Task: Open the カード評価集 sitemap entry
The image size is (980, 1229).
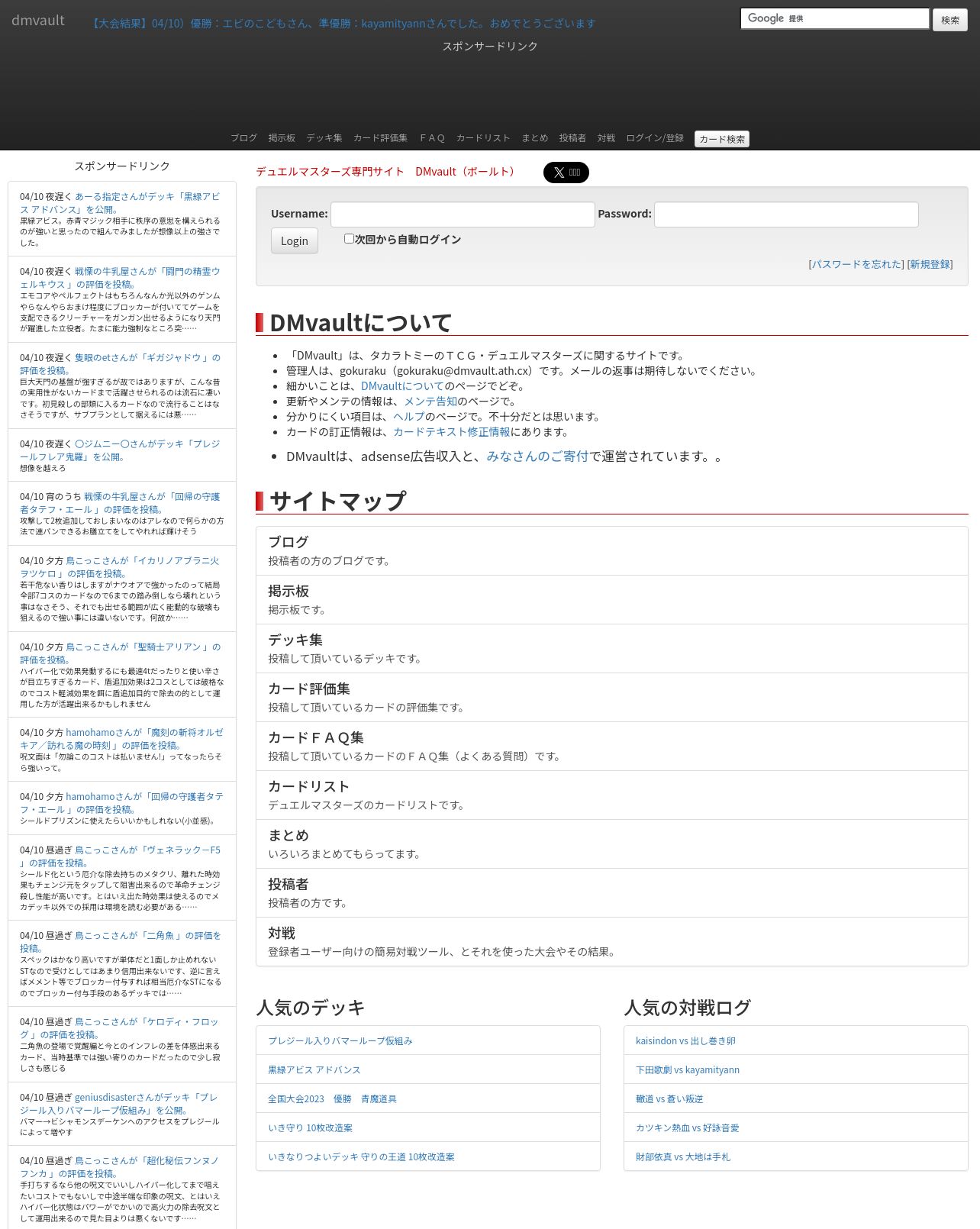Action: [x=612, y=697]
